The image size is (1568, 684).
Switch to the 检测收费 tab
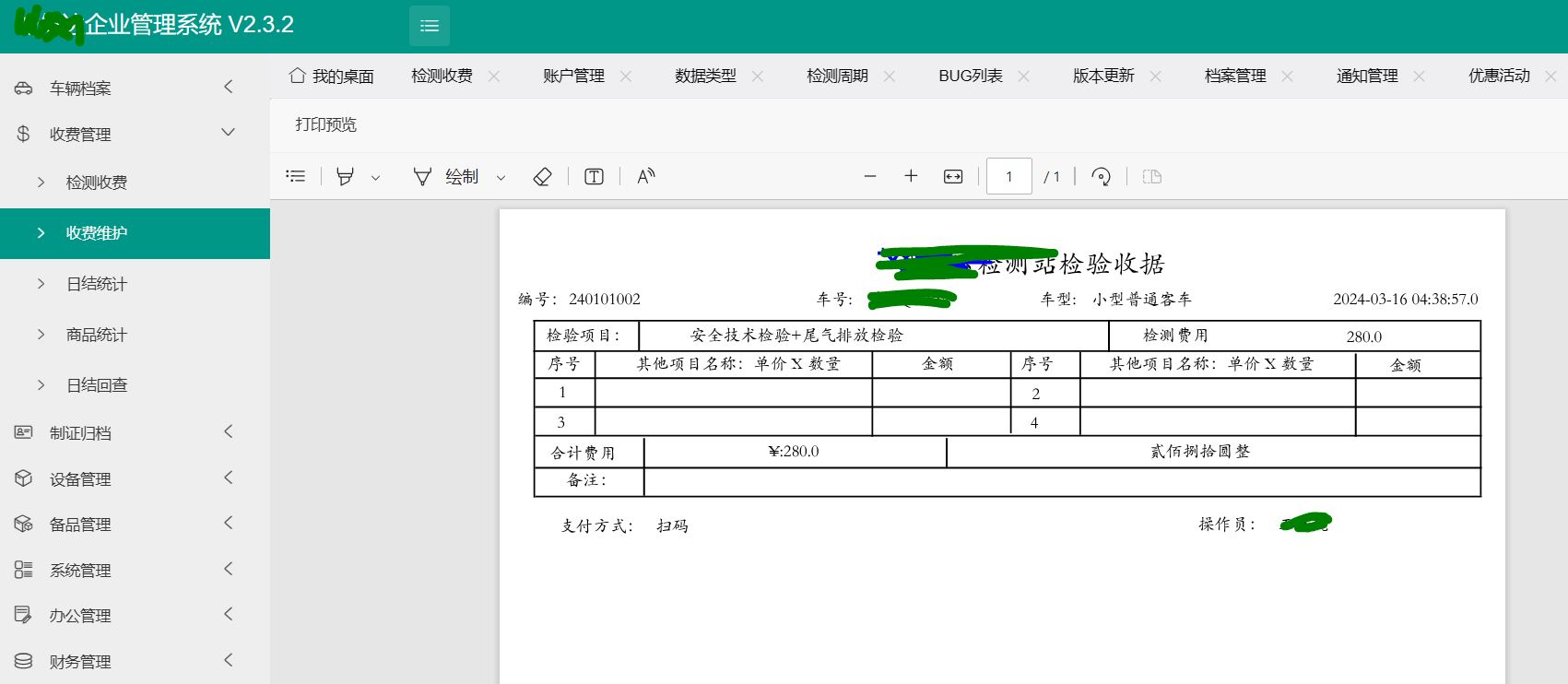click(x=442, y=76)
